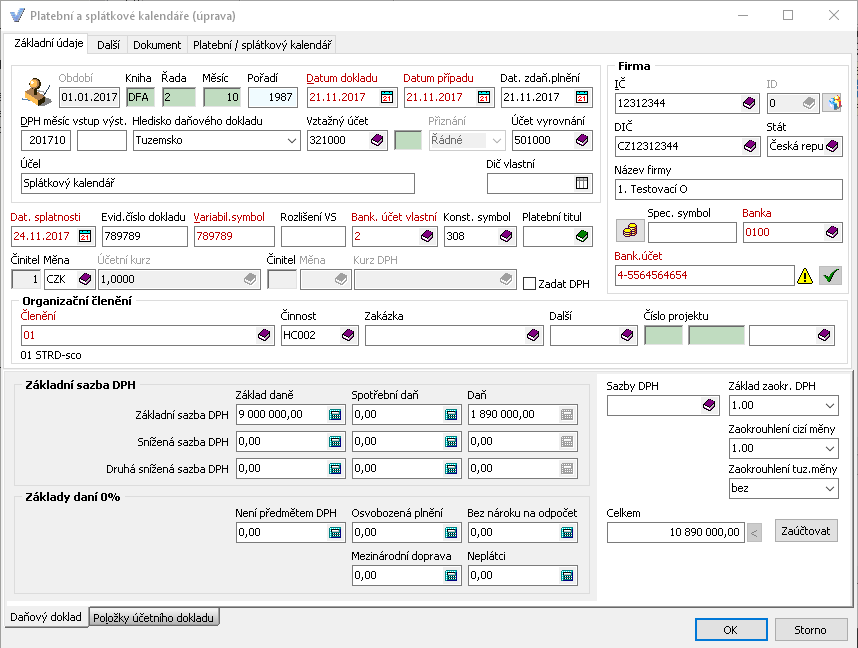This screenshot has height=648, width=858.
Task: Expand Hledisko daňového dokladu dropdown
Action: pyautogui.click(x=292, y=141)
